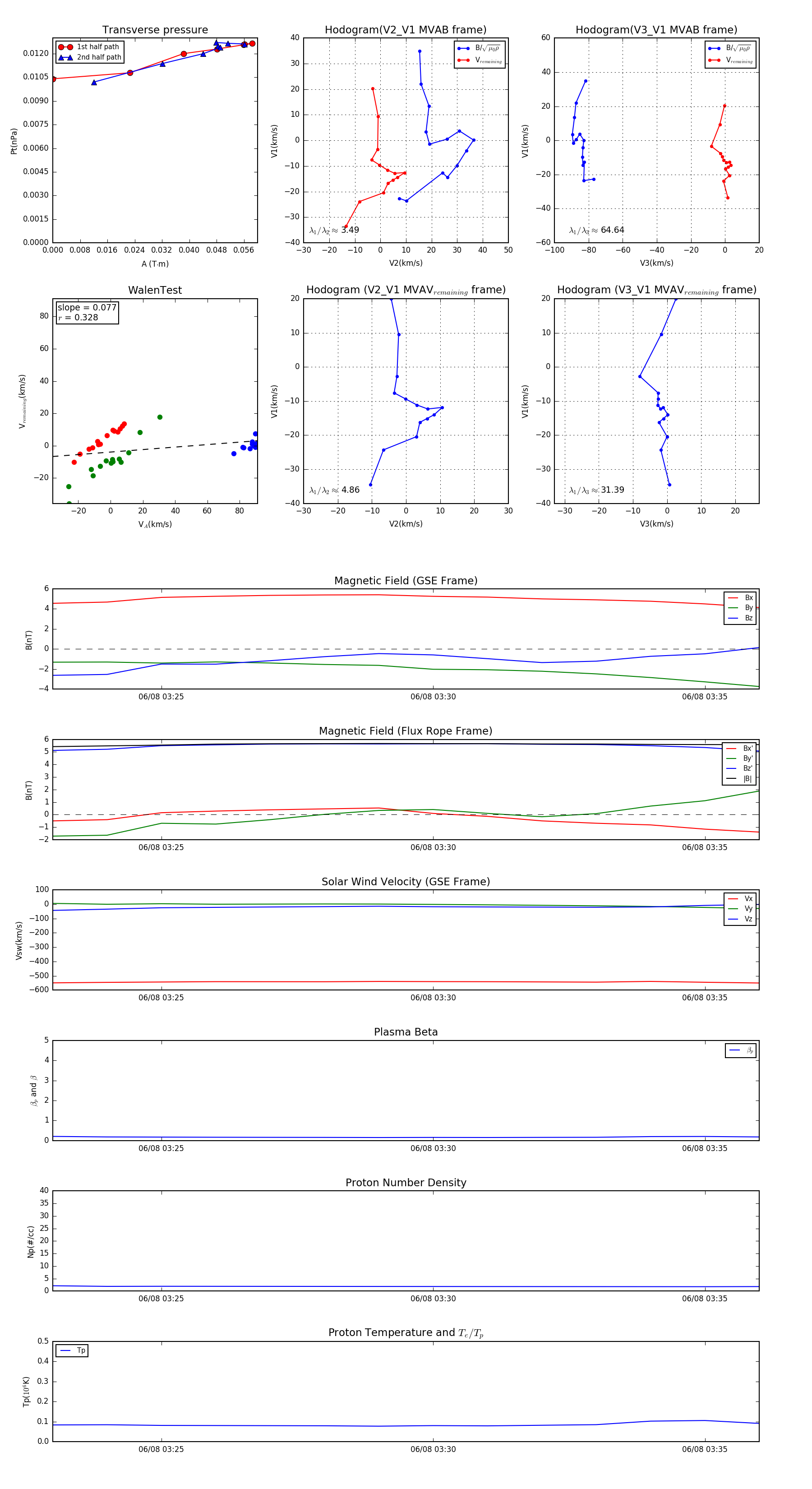The height and width of the screenshot is (1489, 812).
Task: Click the "slope = 0.077" text
Action: [87, 308]
